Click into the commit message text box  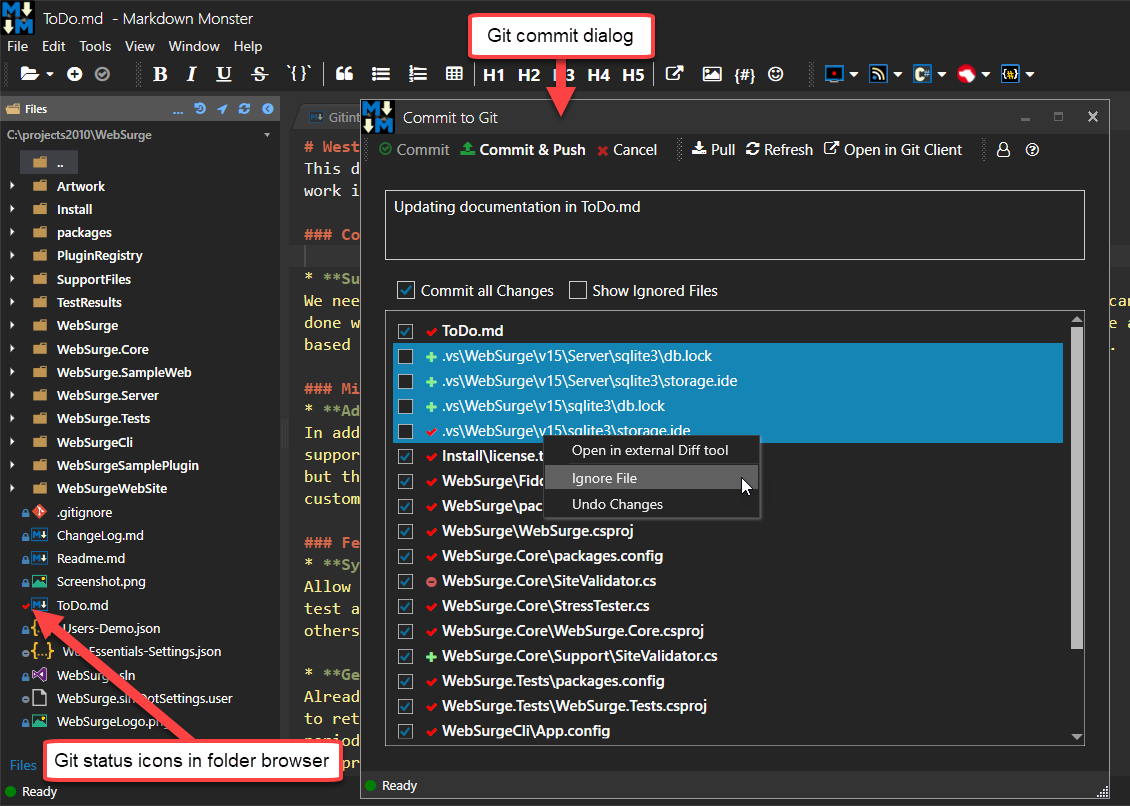click(x=734, y=225)
